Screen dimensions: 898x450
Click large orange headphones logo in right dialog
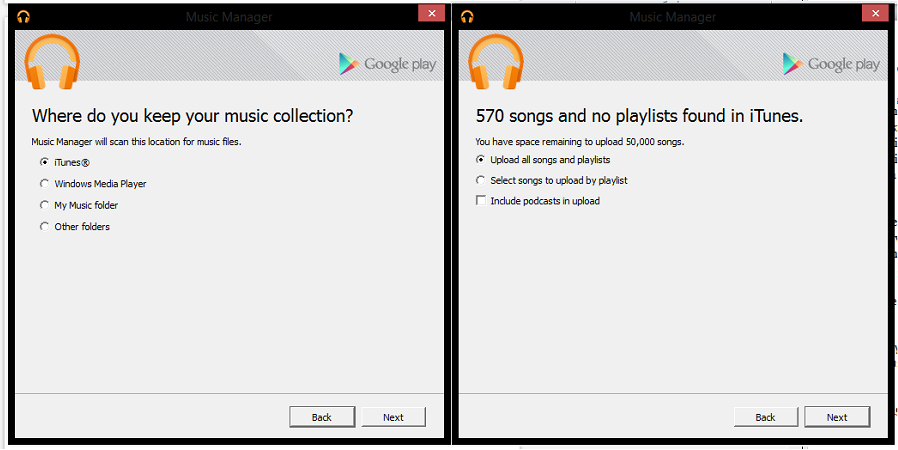click(495, 61)
